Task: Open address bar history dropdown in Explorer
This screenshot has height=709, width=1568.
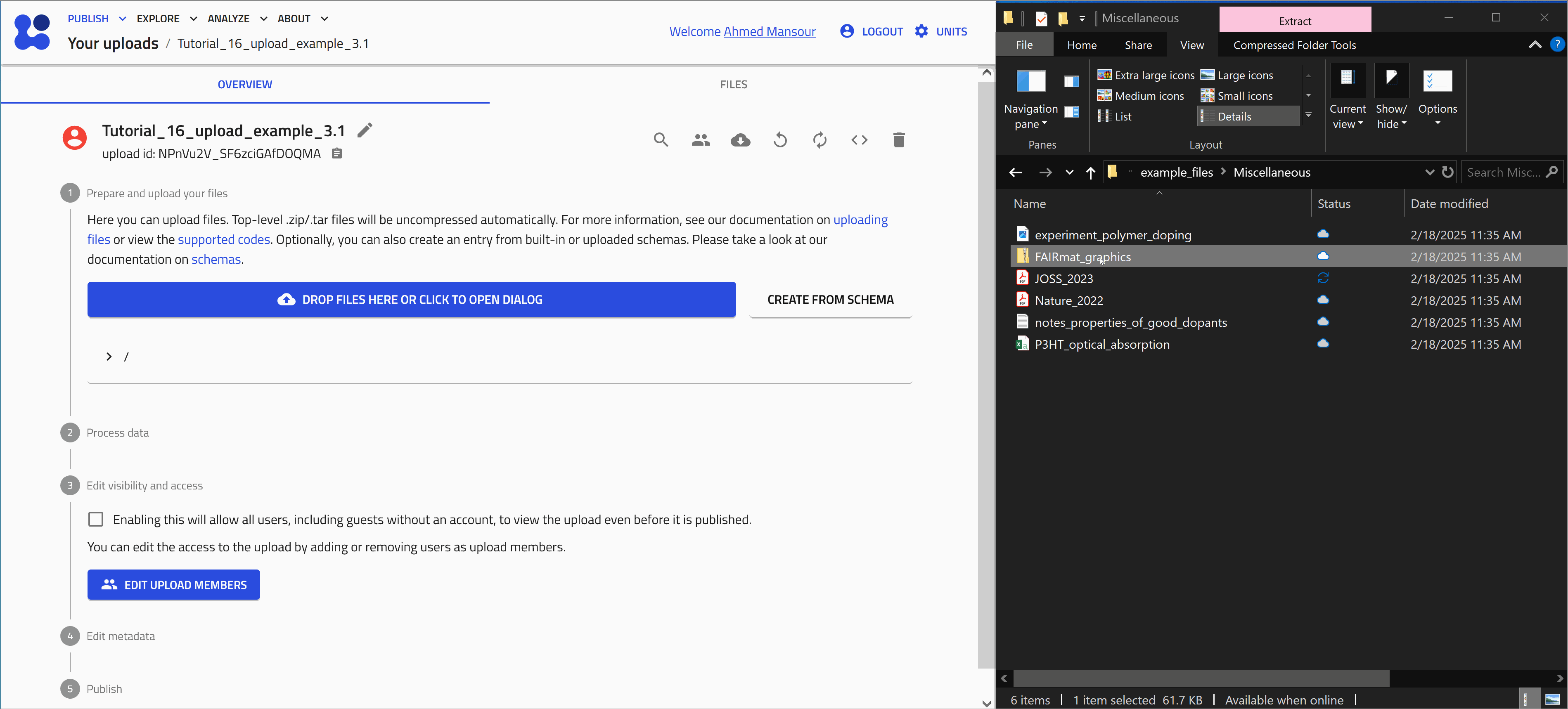Action: coord(1429,172)
